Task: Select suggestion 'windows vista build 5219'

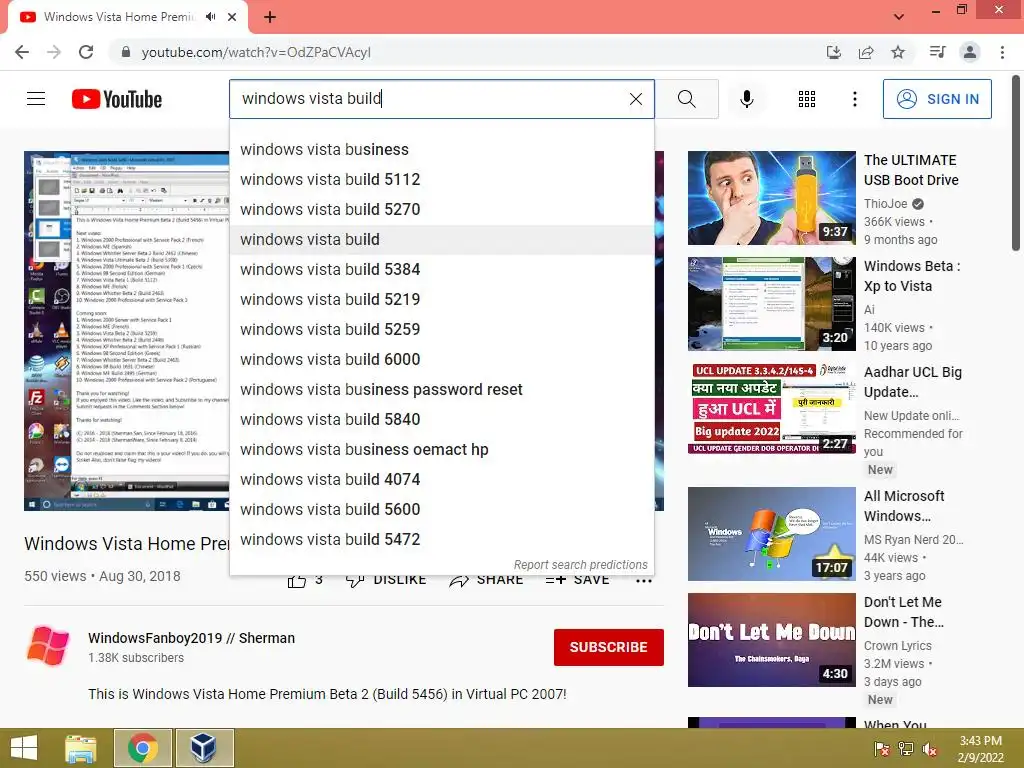Action: 441,300
